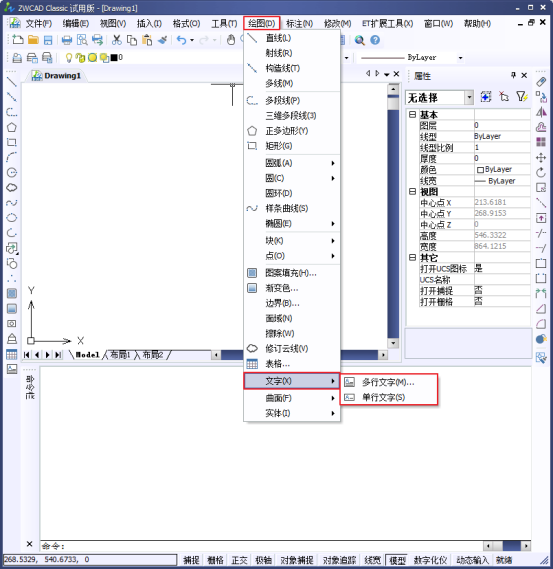Image resolution: width=553 pixels, height=569 pixels.
Task: Choose 单行文字(S) from text submenu
Action: point(389,397)
